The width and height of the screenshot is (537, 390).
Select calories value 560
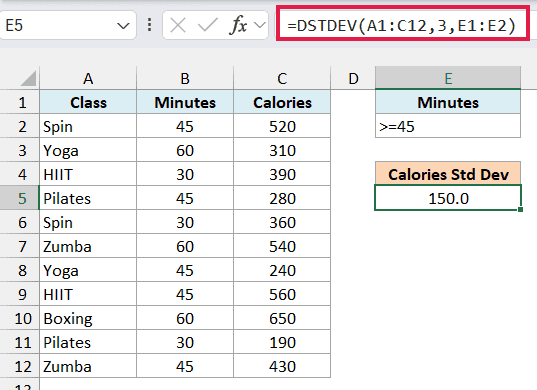[x=282, y=294]
